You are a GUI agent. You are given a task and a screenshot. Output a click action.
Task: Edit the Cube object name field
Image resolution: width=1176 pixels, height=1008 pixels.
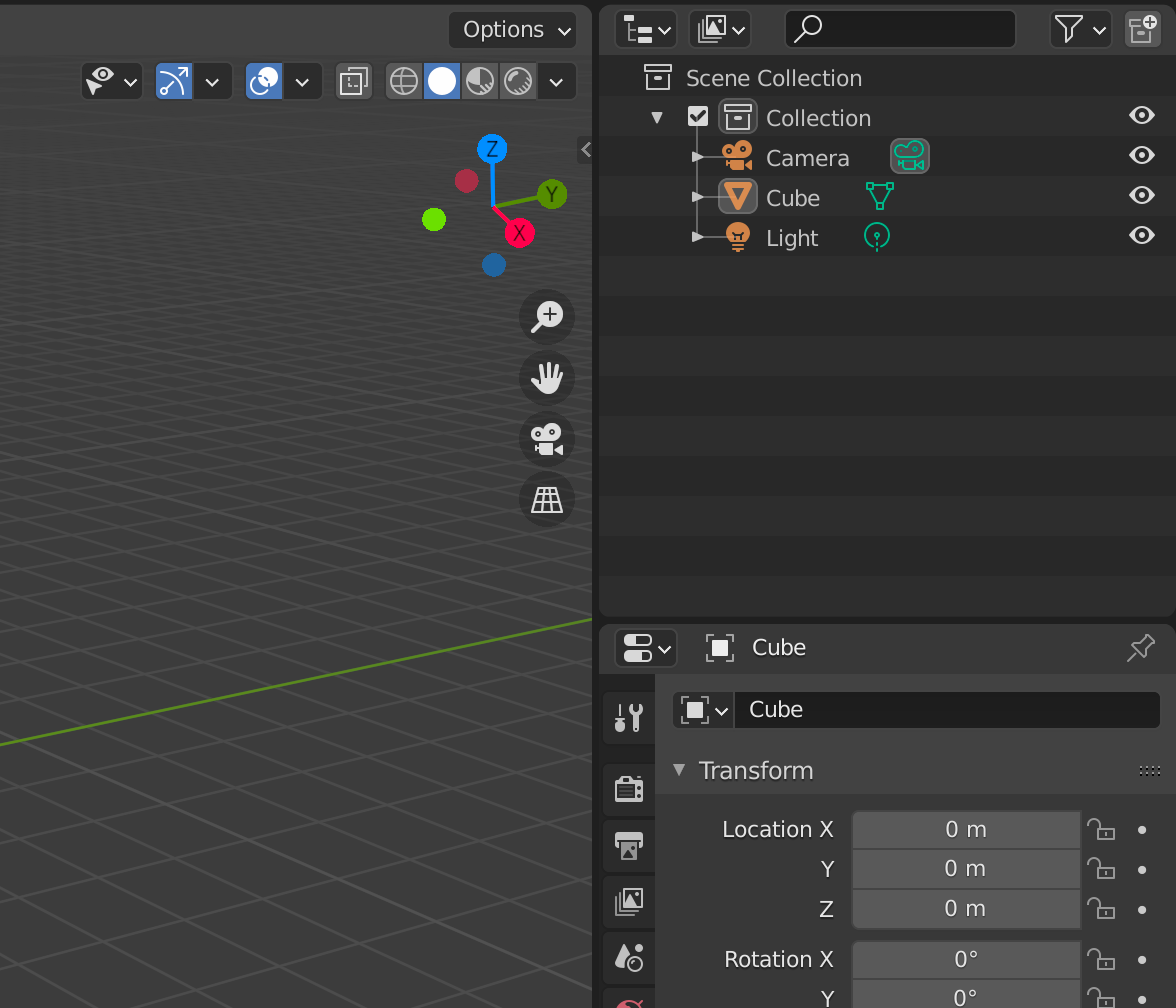tap(946, 710)
